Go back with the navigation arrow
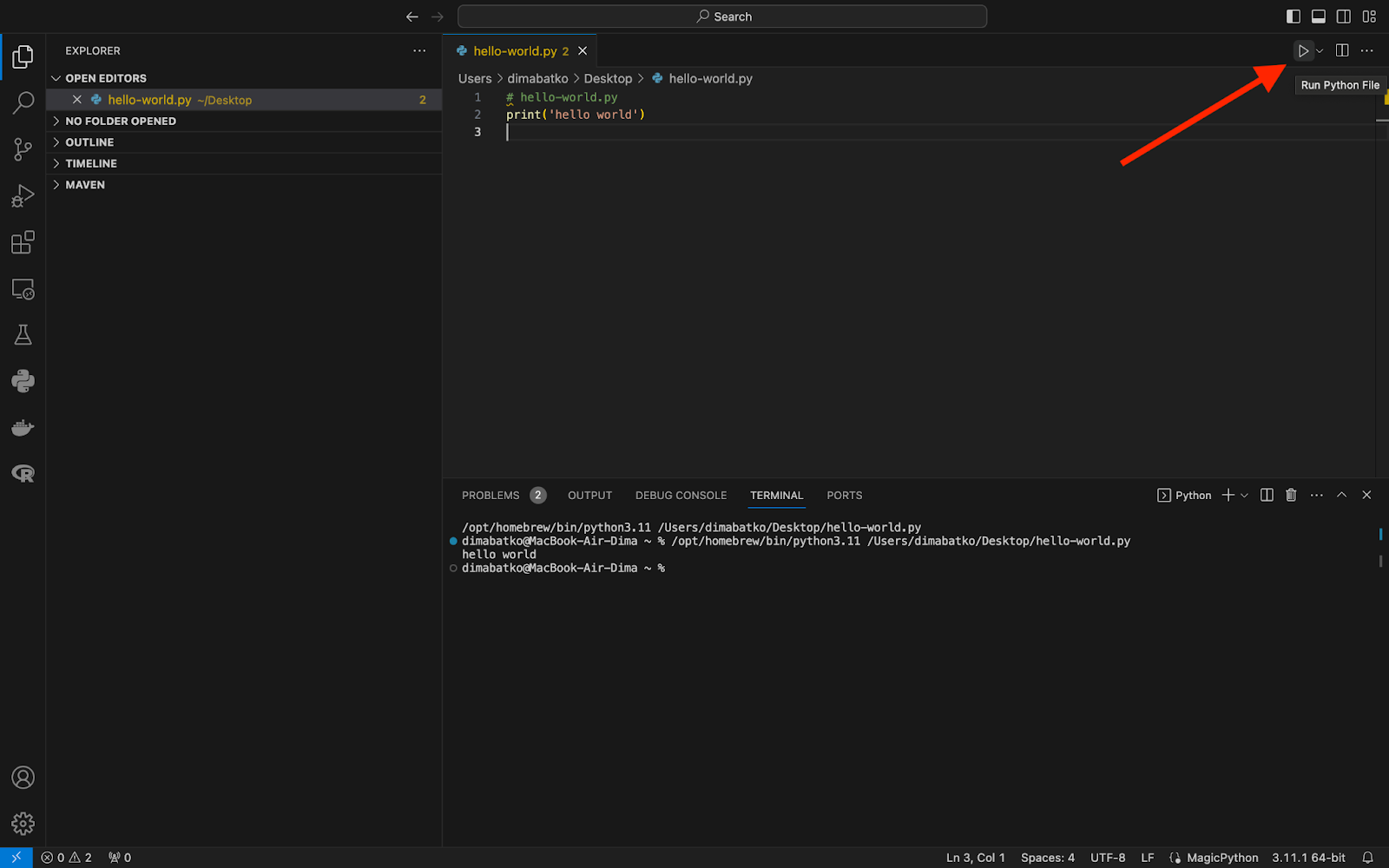 [412, 16]
